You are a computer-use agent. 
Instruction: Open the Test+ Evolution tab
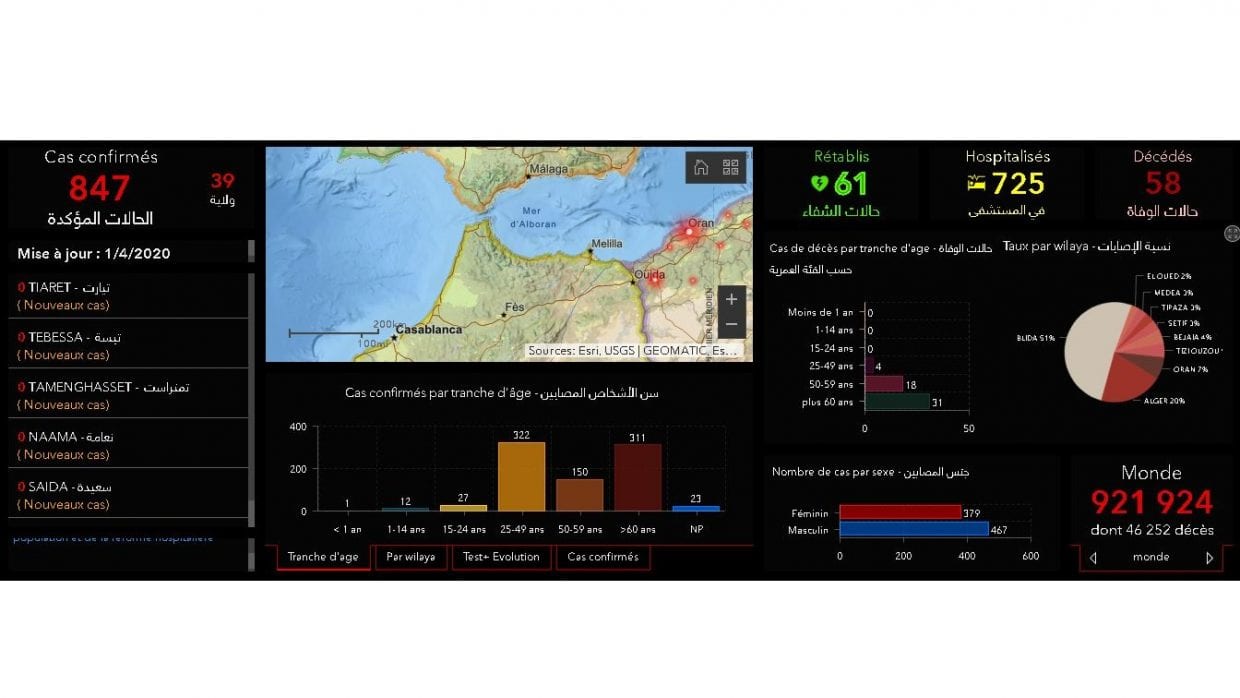[x=501, y=557]
